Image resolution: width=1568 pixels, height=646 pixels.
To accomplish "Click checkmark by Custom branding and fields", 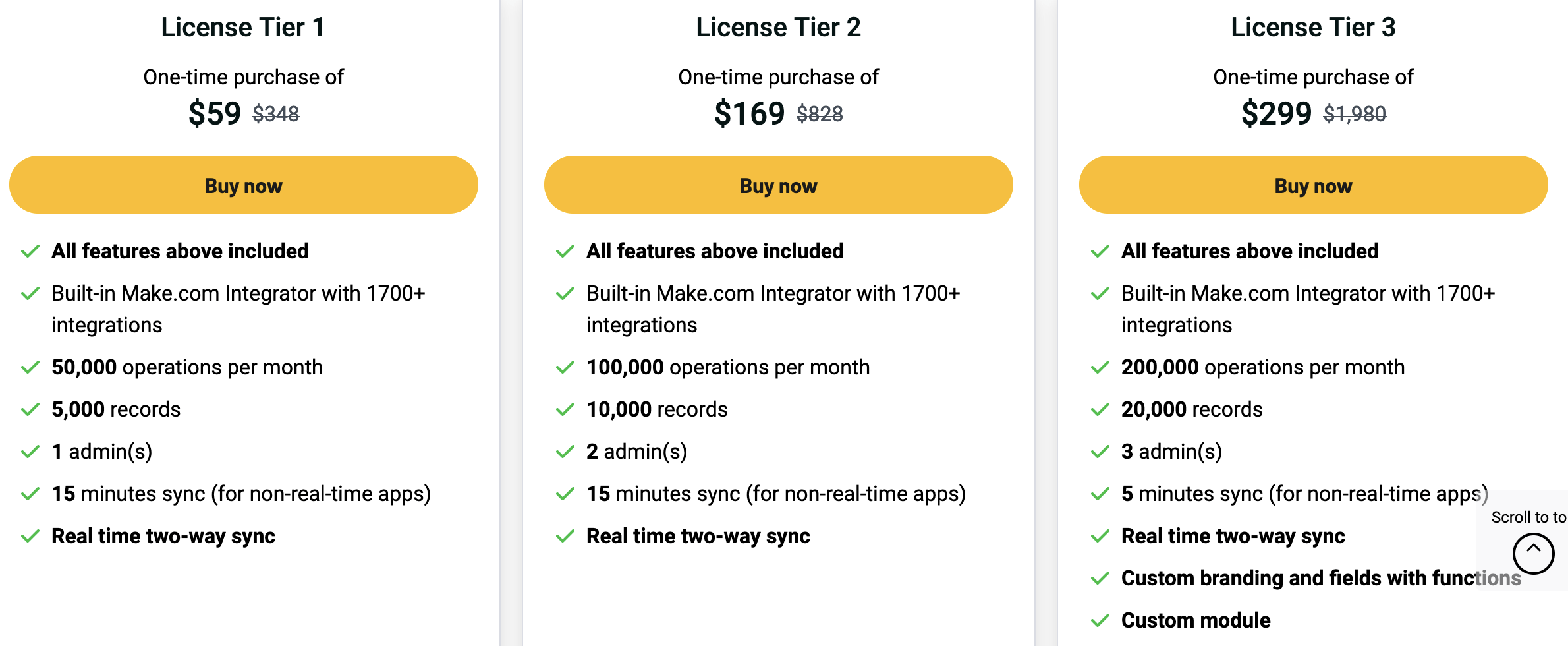I will tap(1100, 578).
